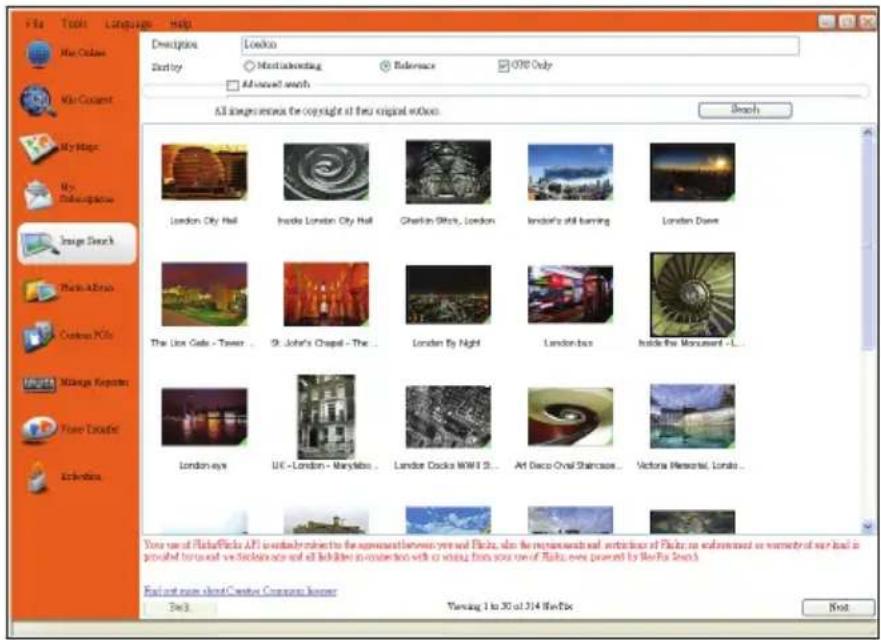
Task: Click the red Flickr API disclaimer text
Action: coord(502,551)
